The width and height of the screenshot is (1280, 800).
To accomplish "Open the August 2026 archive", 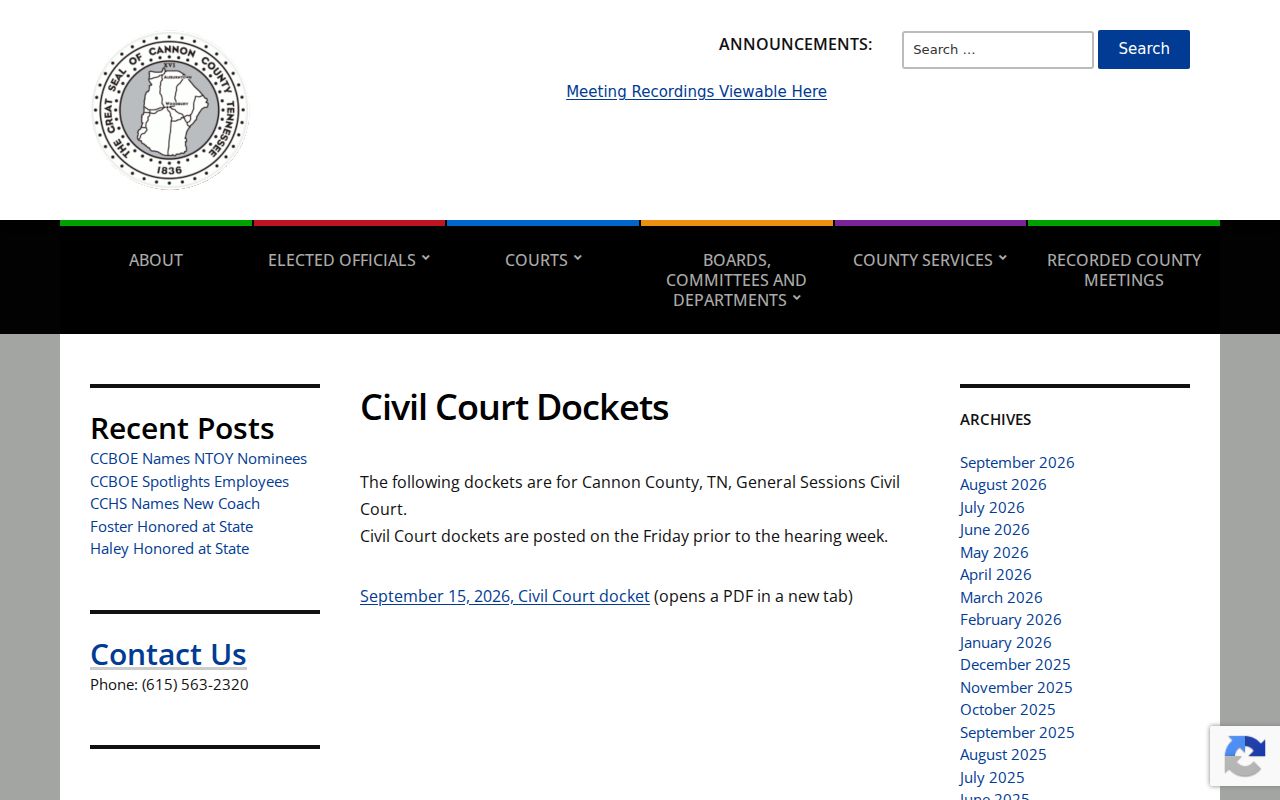I will [1003, 485].
